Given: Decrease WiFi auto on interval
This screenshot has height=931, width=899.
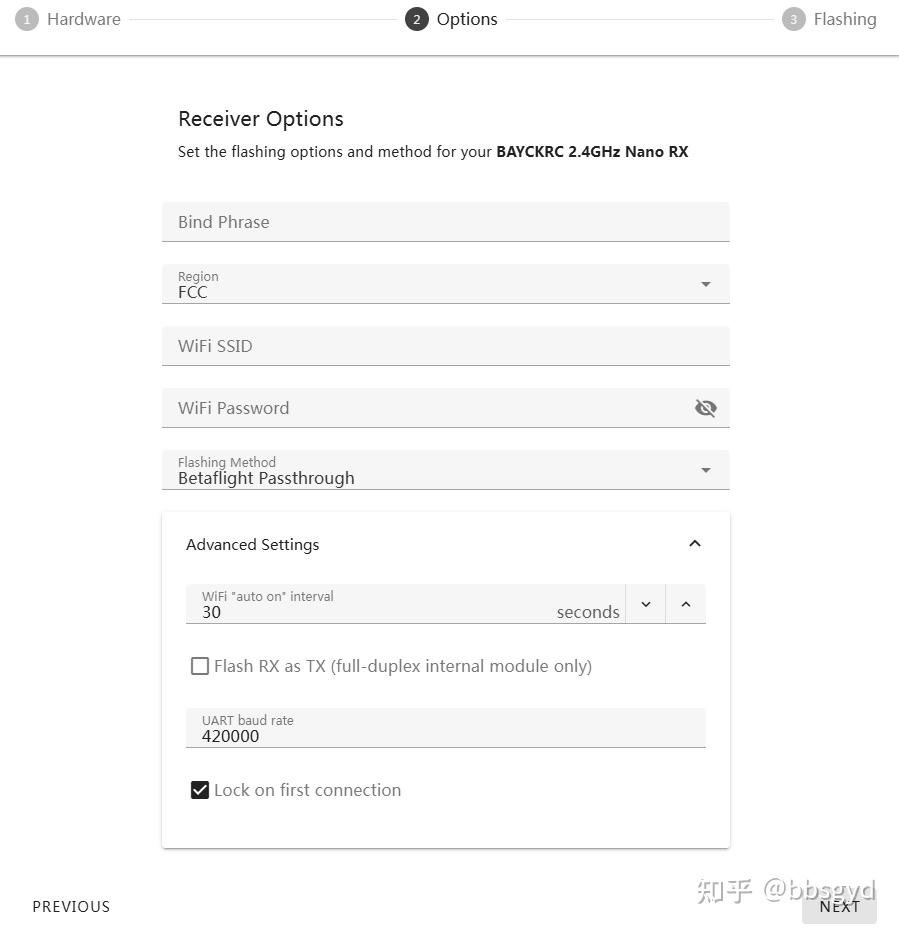Looking at the screenshot, I should coord(646,604).
